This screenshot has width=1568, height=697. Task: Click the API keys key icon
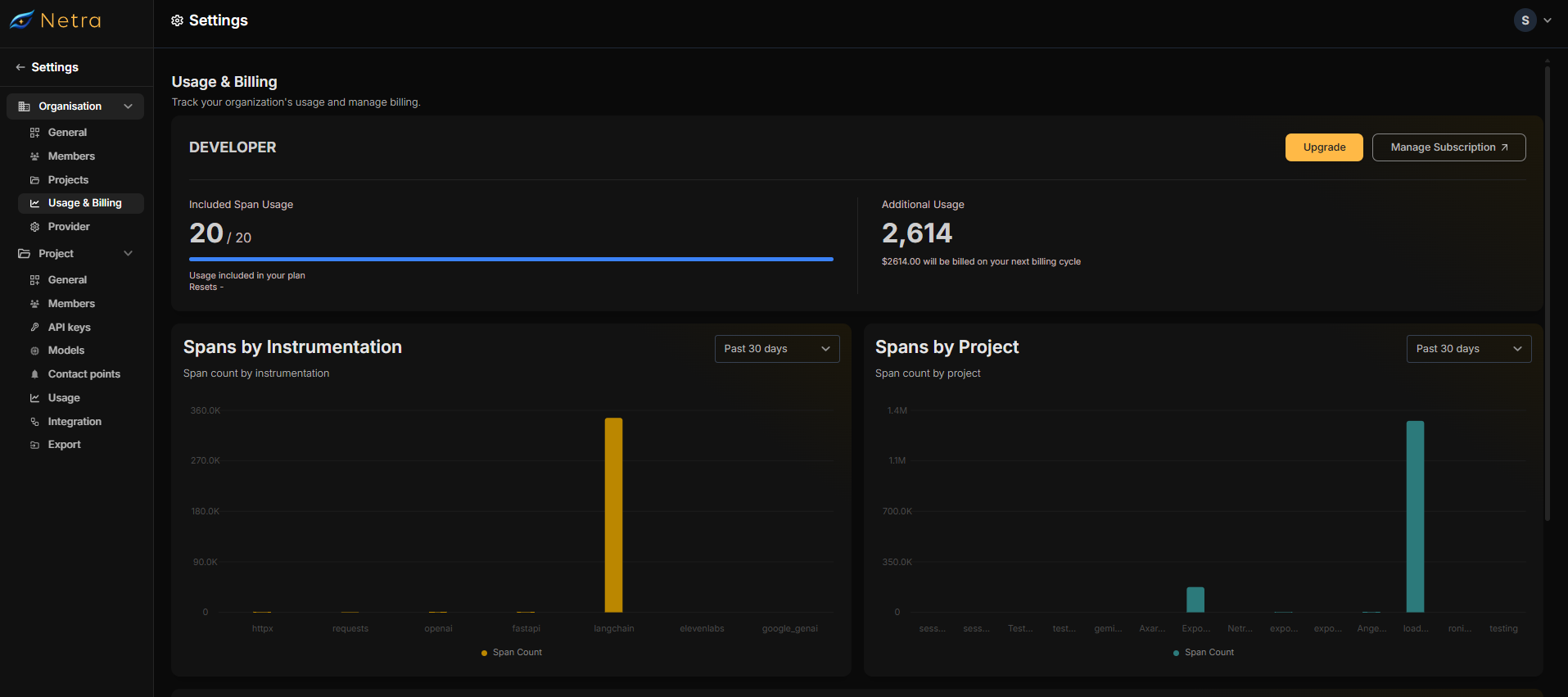pos(34,328)
